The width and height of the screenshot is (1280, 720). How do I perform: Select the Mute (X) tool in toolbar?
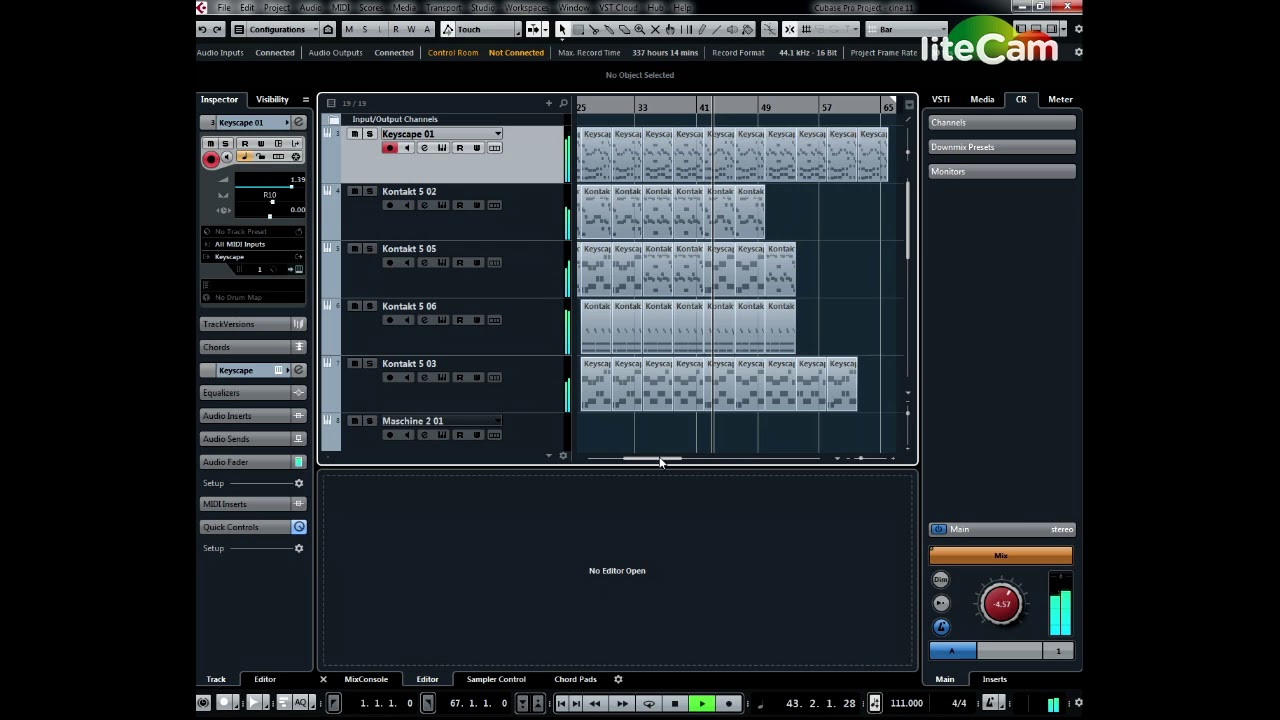tap(655, 29)
